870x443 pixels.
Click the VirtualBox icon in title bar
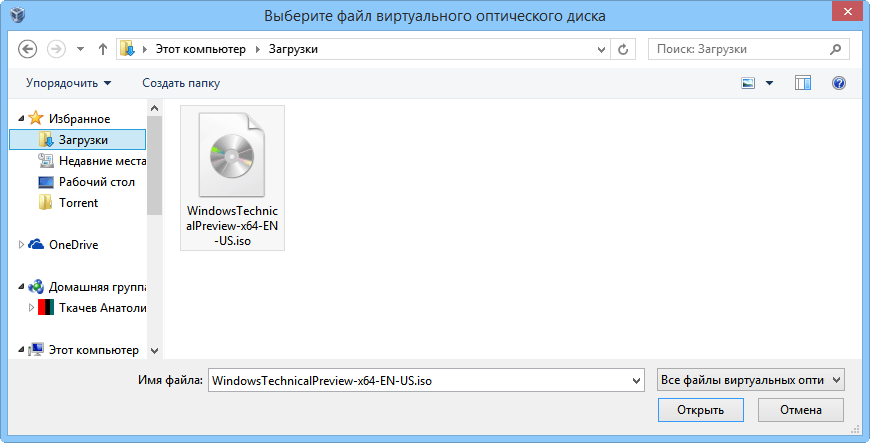(x=18, y=14)
